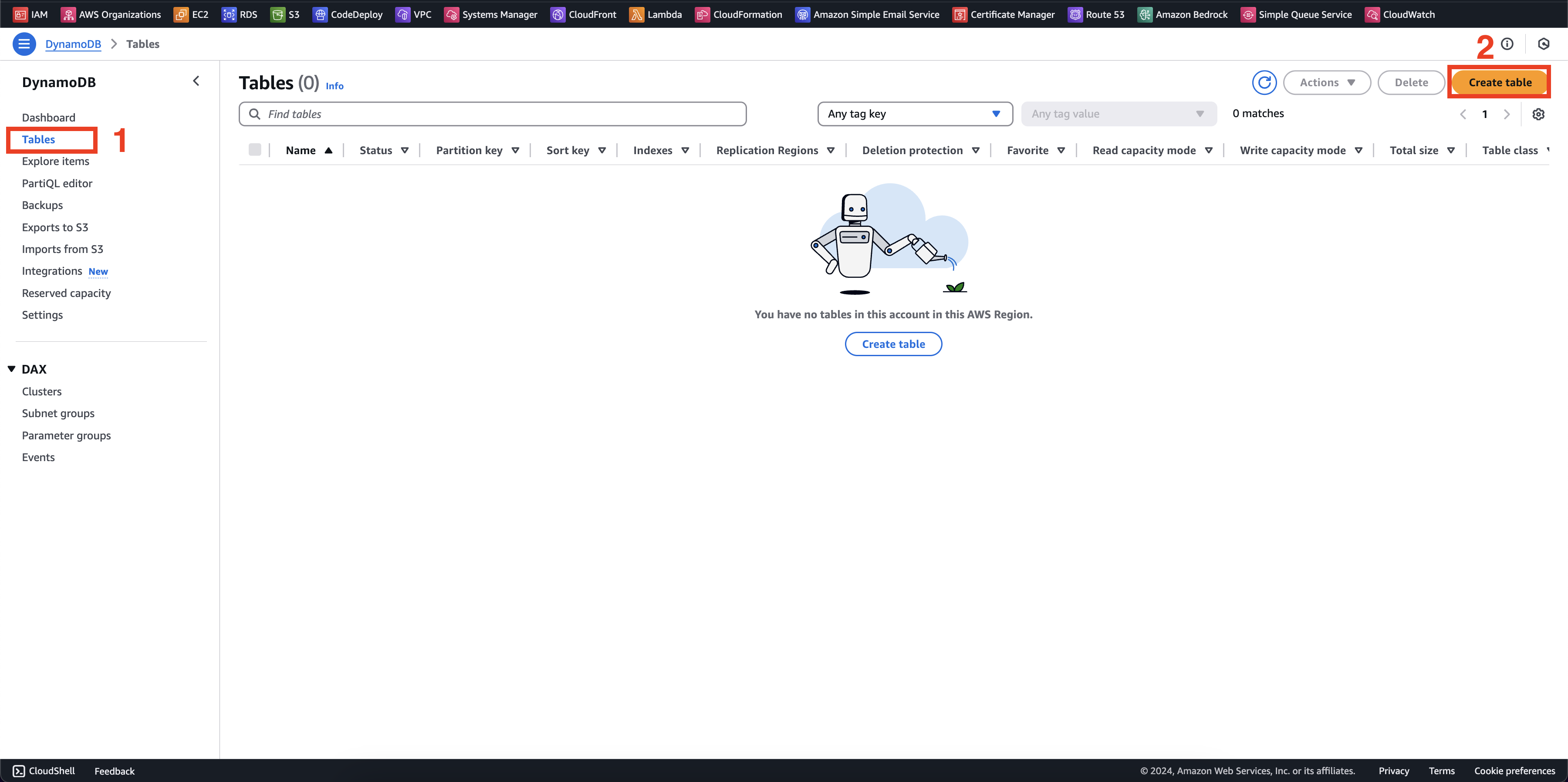Sort by Read capacity mode column
This screenshot has height=782, width=1568.
click(x=1152, y=150)
